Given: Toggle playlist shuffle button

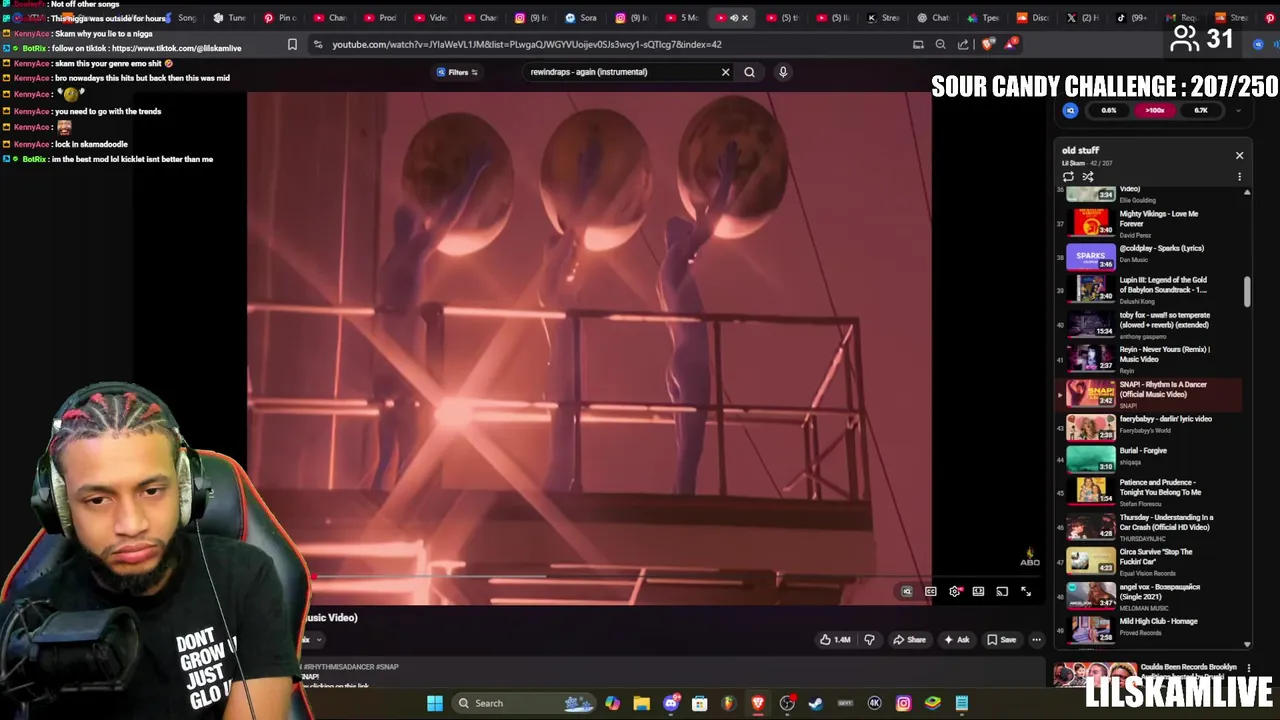Looking at the screenshot, I should 1088,177.
